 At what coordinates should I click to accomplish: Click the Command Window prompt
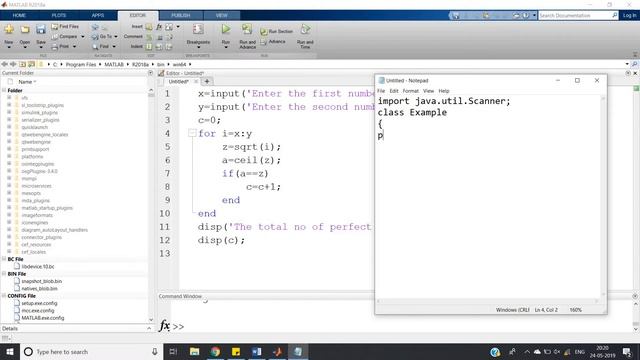point(178,327)
